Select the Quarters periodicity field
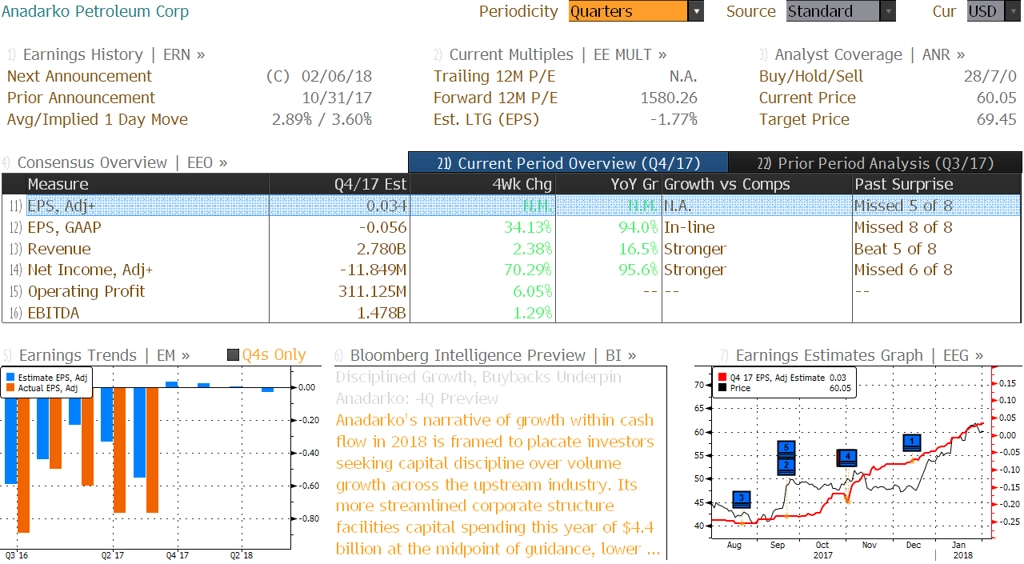The width and height of the screenshot is (1024, 564). pos(628,11)
